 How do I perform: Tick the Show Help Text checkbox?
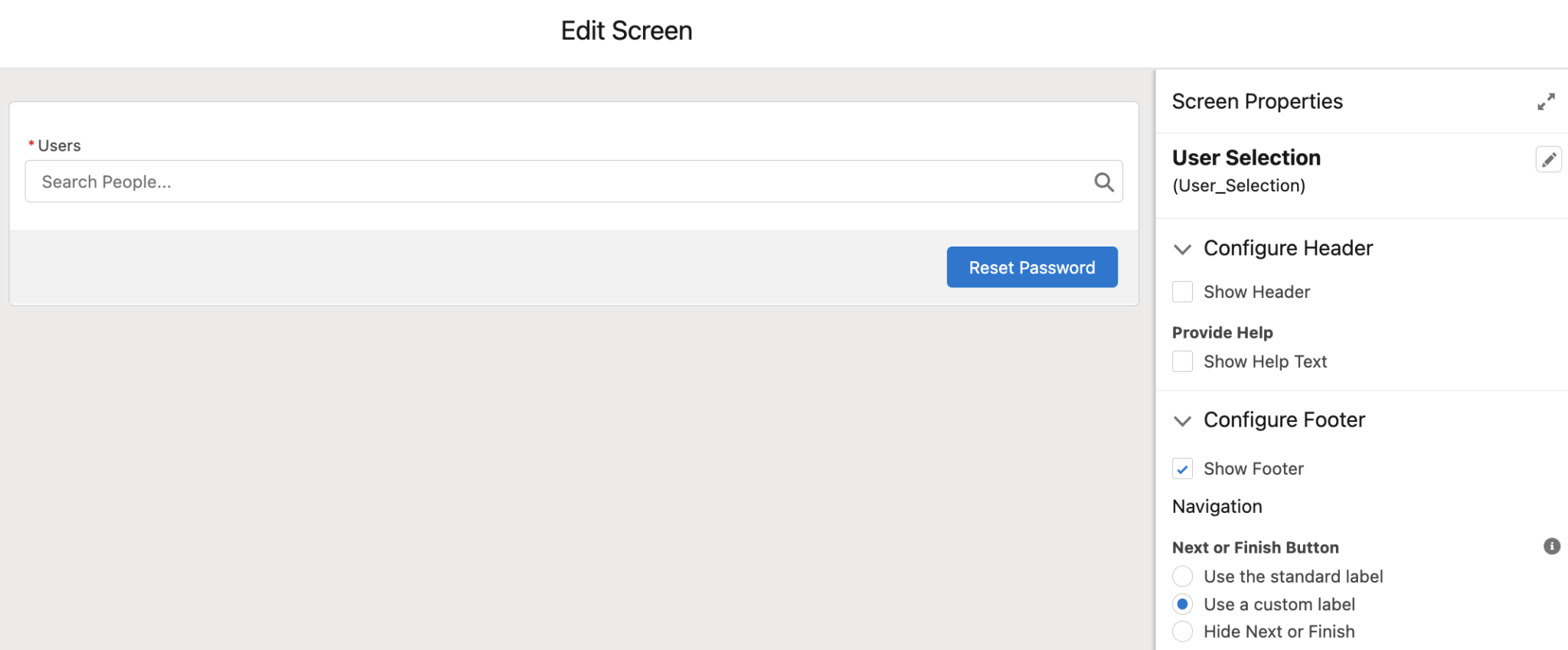(x=1182, y=361)
